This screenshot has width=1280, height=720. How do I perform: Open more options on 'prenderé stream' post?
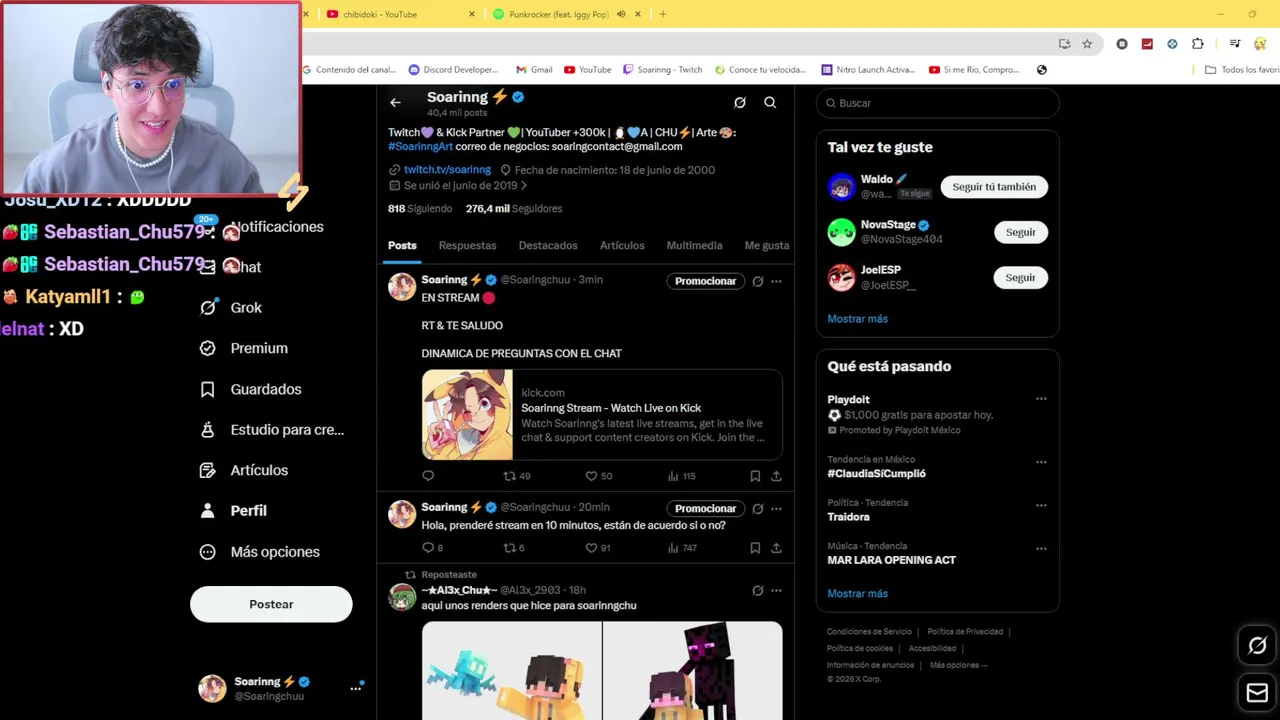pos(776,508)
